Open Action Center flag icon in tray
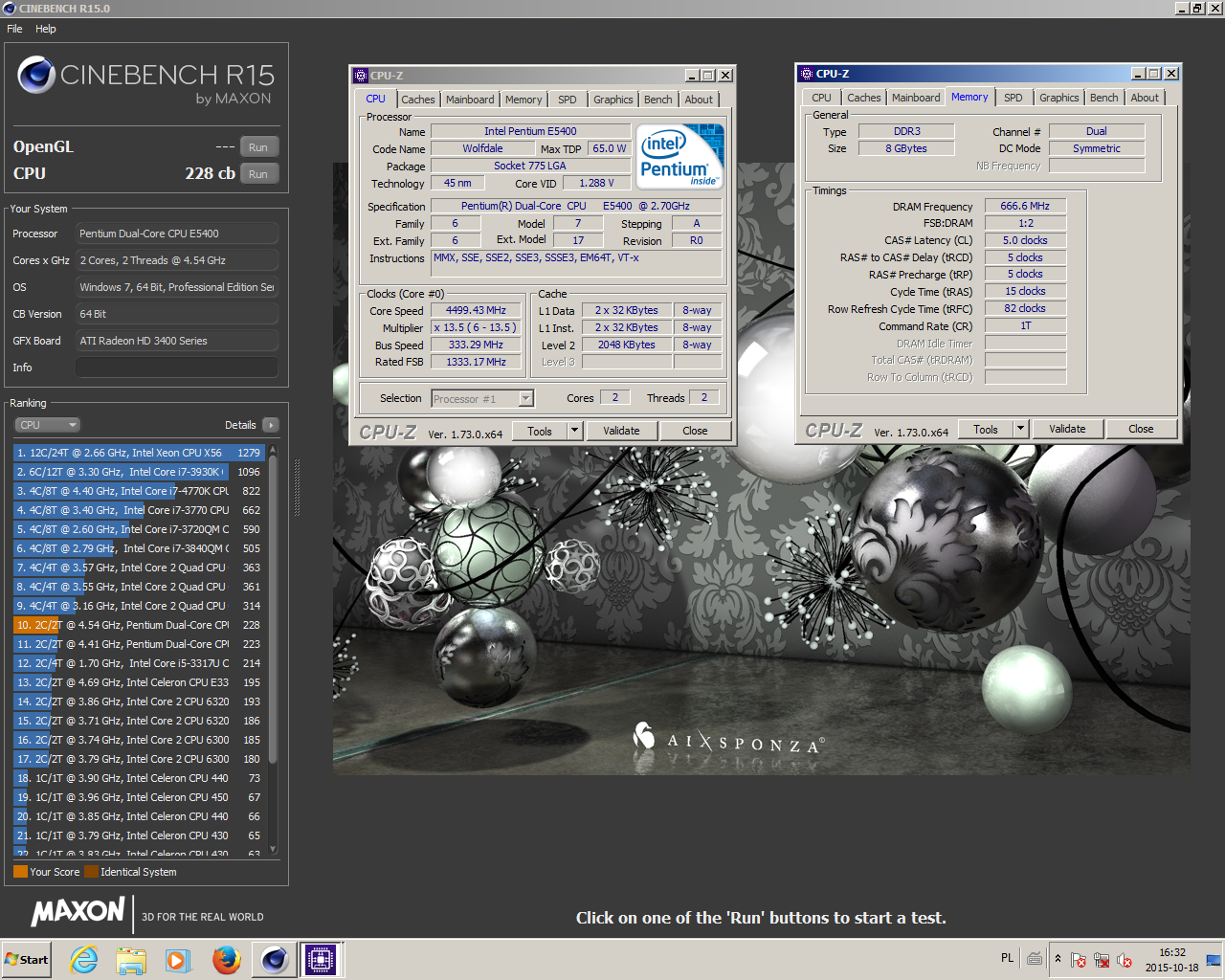 tap(1078, 960)
